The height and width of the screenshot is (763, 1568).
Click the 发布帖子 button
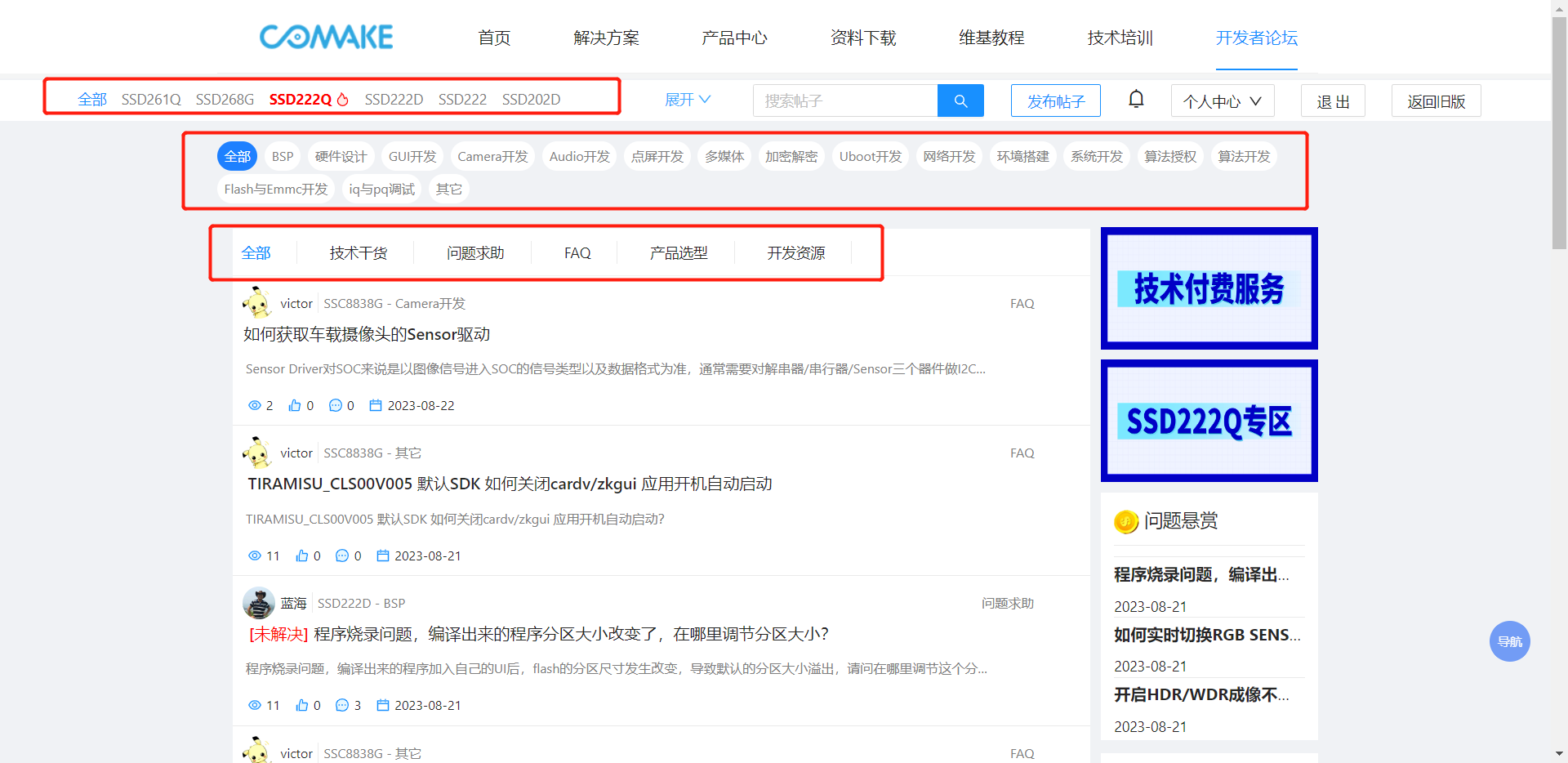tap(1055, 101)
